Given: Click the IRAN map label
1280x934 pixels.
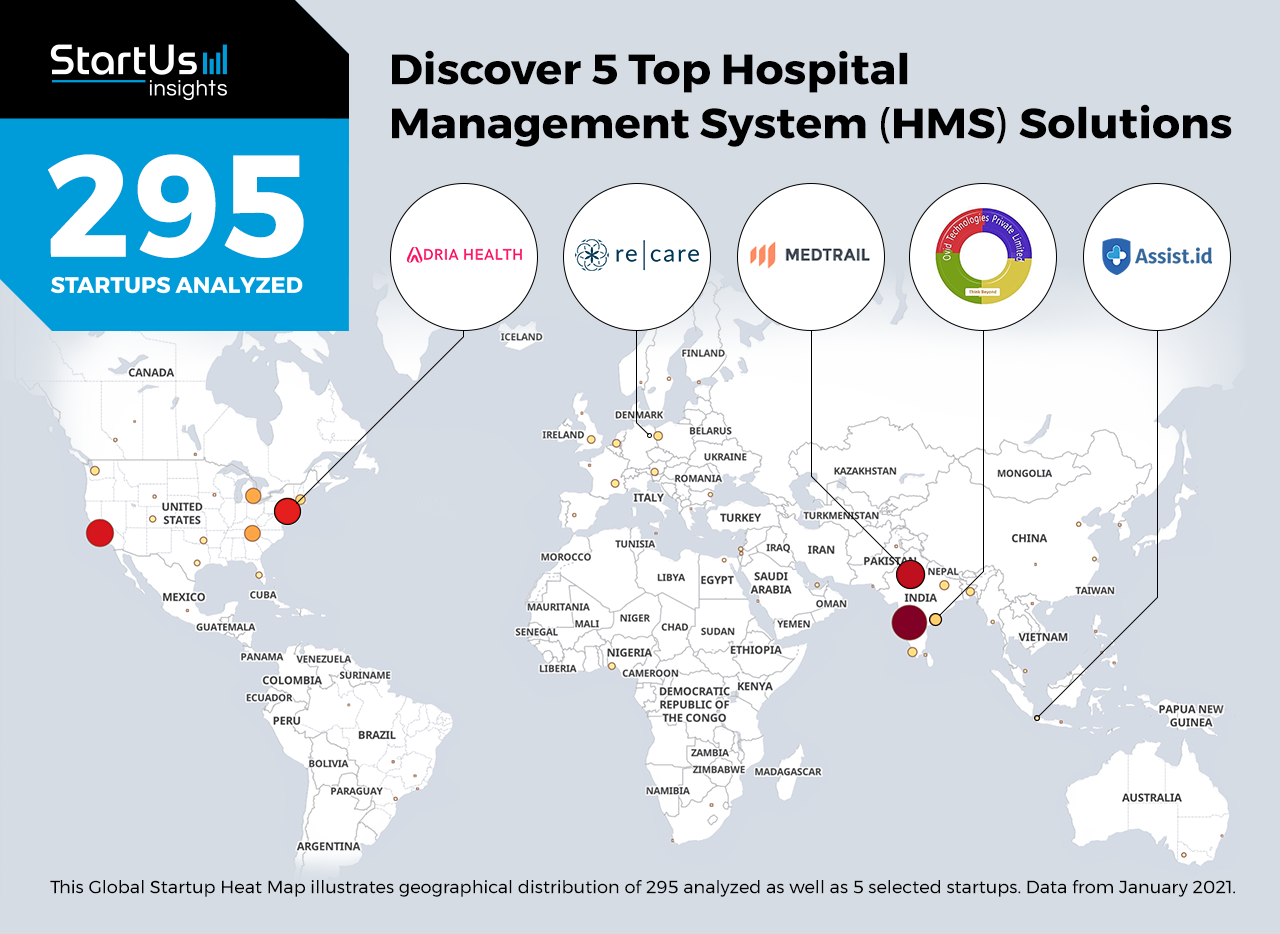Looking at the screenshot, I should click(x=821, y=550).
